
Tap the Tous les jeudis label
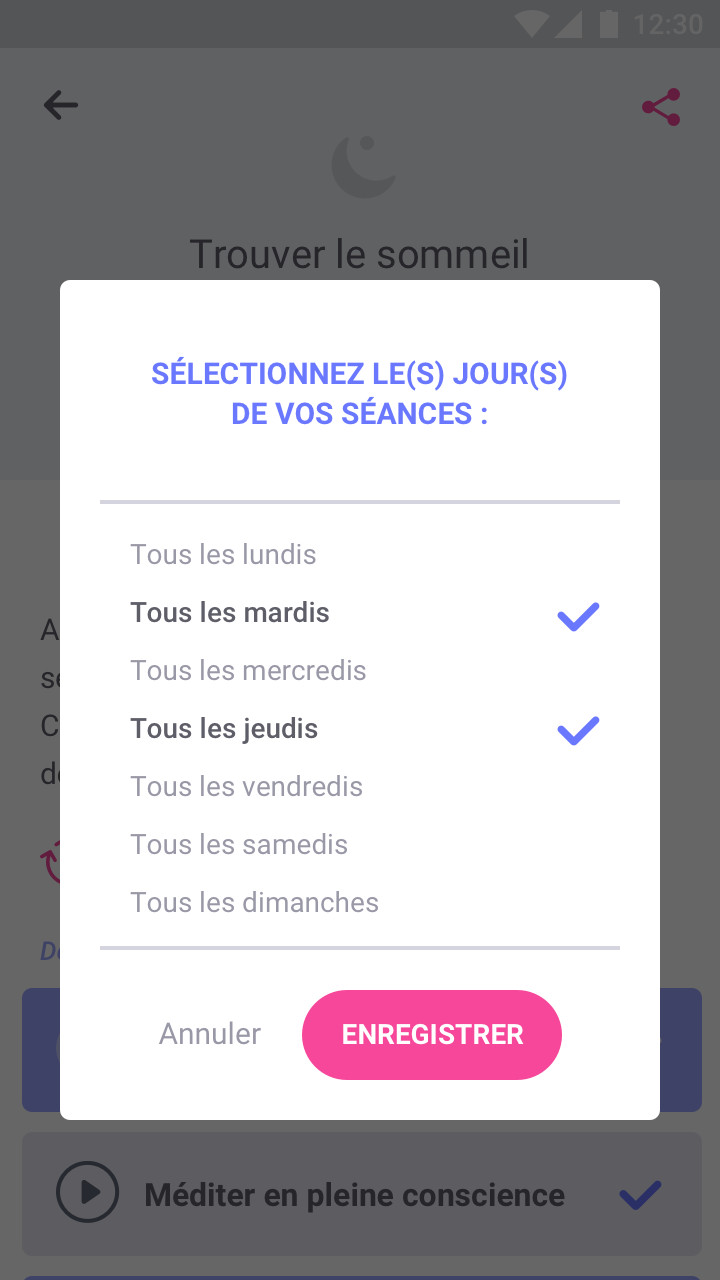tap(224, 729)
